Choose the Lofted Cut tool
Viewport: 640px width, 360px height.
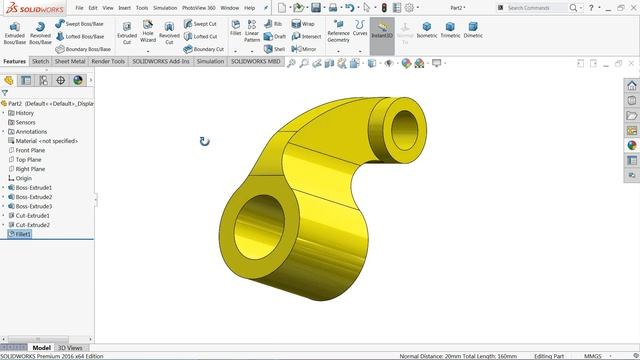(200, 36)
